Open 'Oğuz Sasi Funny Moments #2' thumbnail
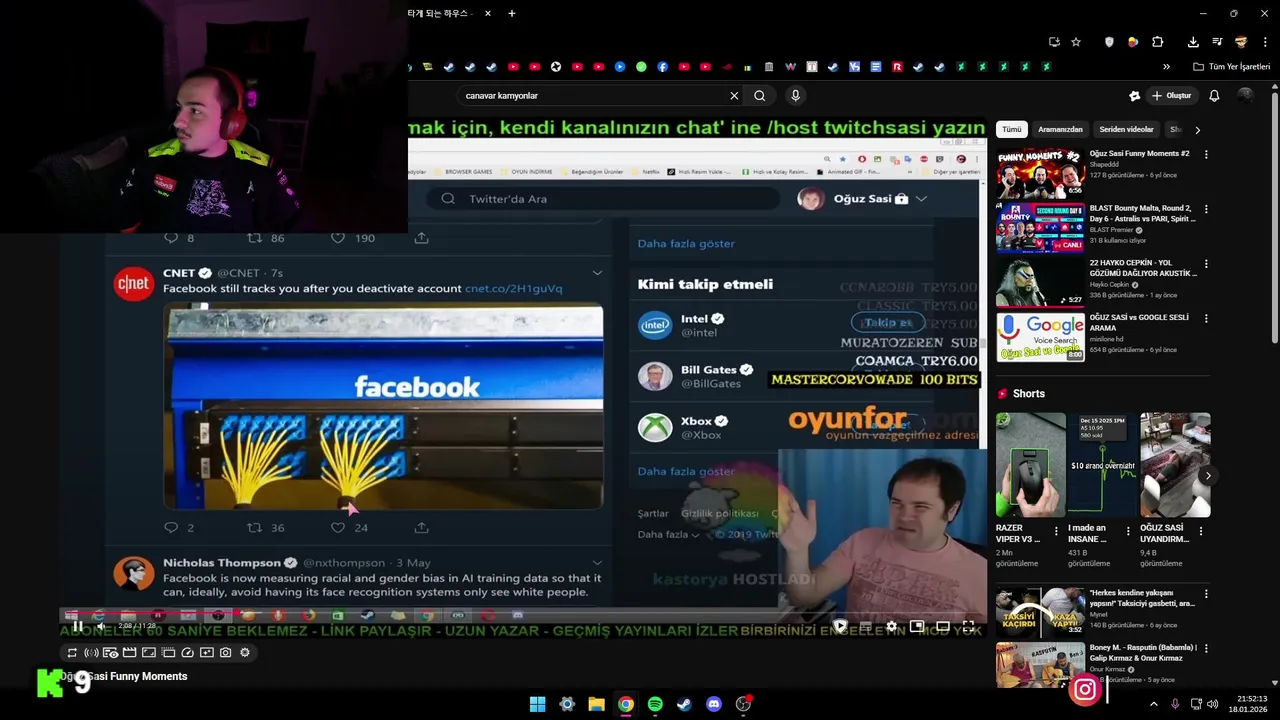Viewport: 1280px width, 720px height. click(1040, 173)
